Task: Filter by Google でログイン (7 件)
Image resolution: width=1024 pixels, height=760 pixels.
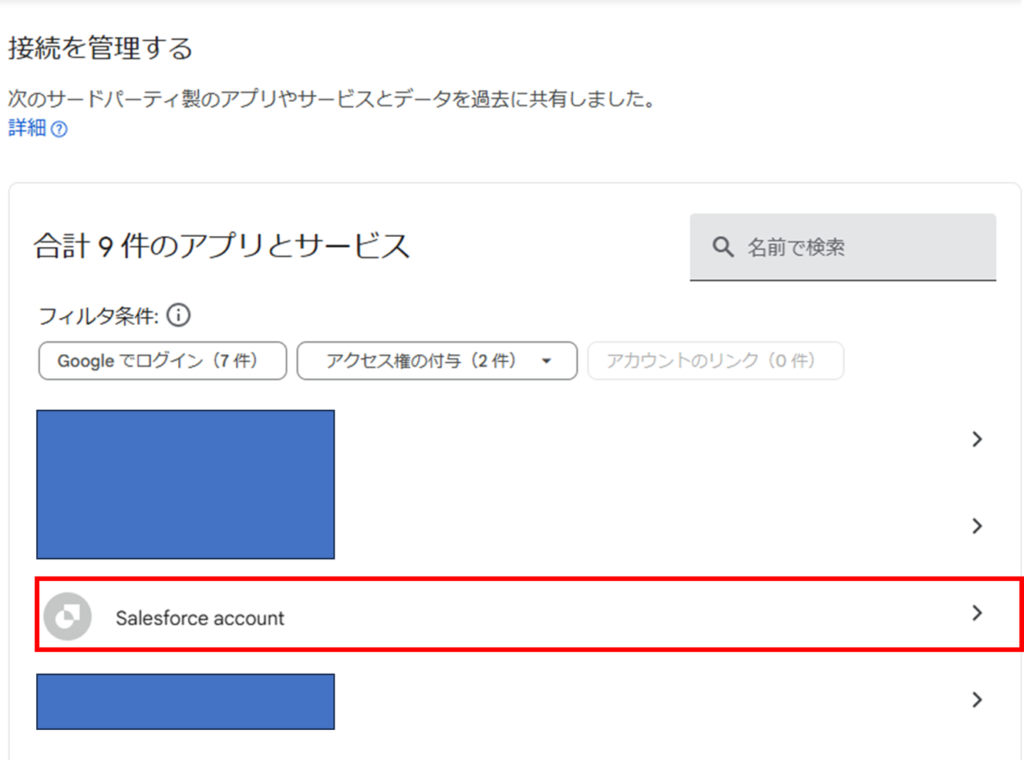Action: [163, 360]
